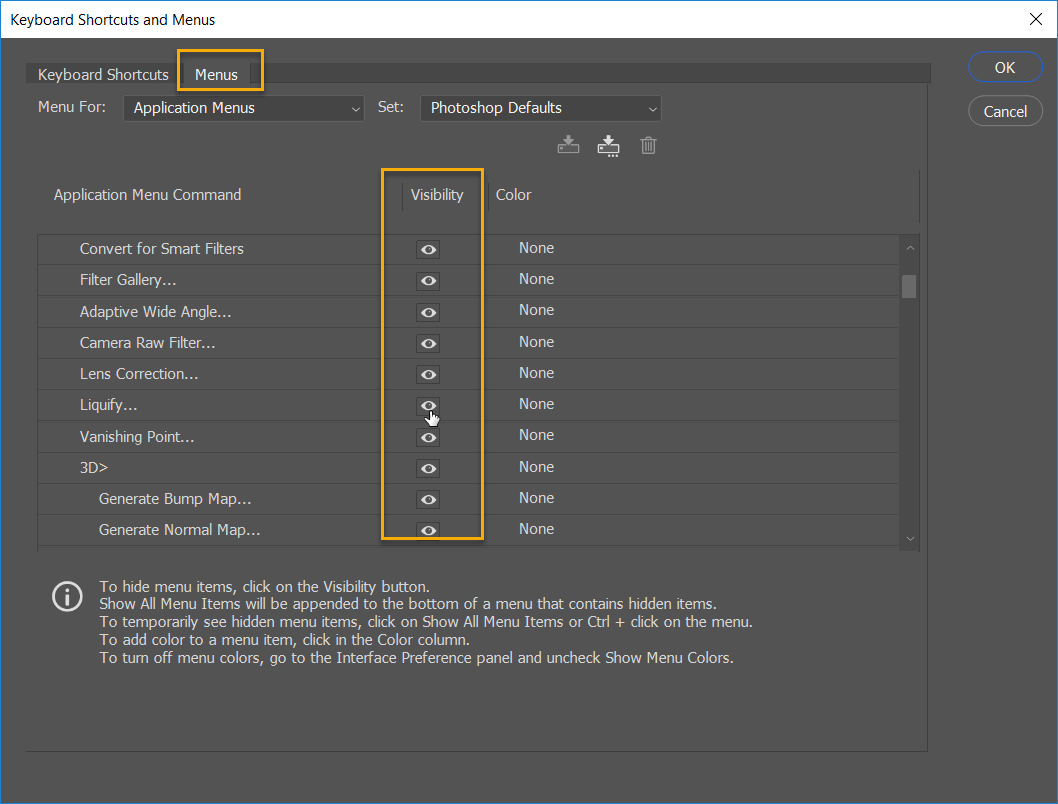Image resolution: width=1058 pixels, height=804 pixels.
Task: Open the Set dropdown showing Photoshop Defaults
Action: pos(540,107)
